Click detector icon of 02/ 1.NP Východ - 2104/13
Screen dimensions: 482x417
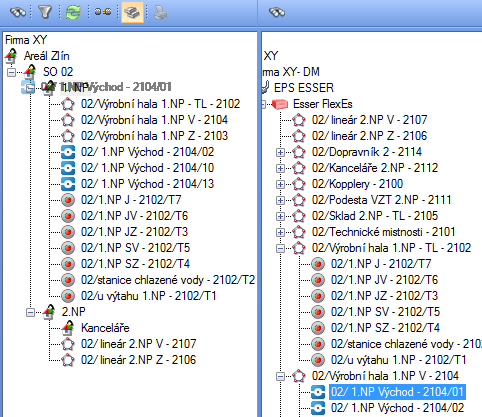coord(68,184)
